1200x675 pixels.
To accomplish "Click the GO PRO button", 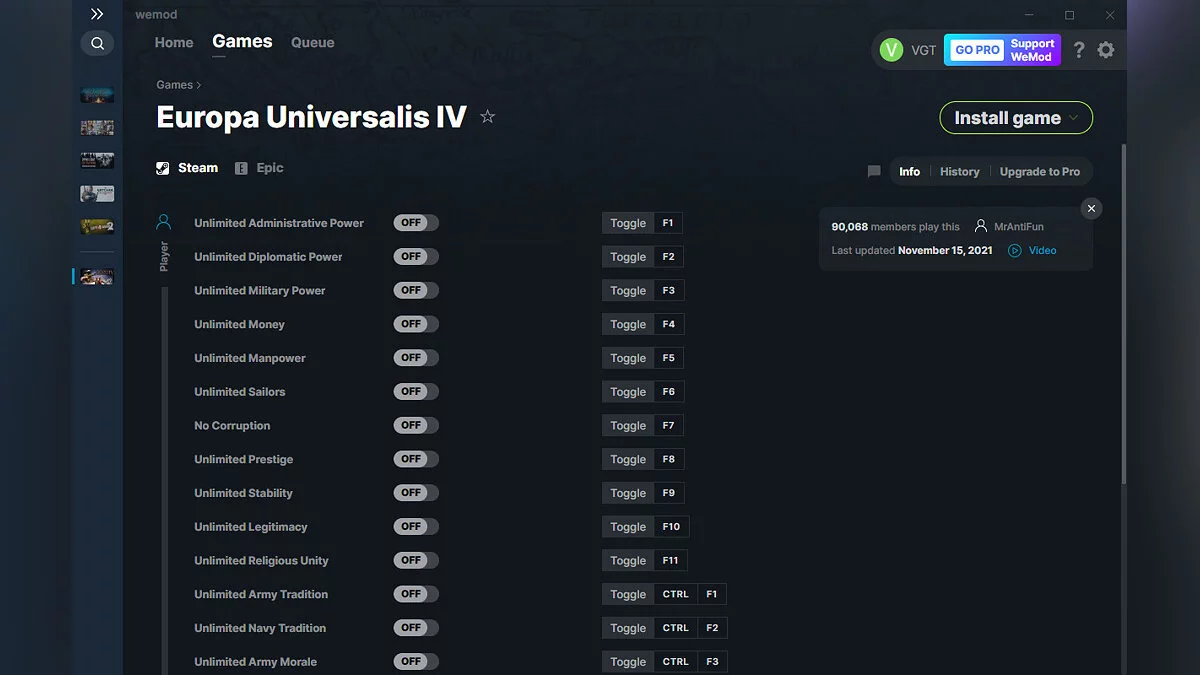I will (x=975, y=49).
